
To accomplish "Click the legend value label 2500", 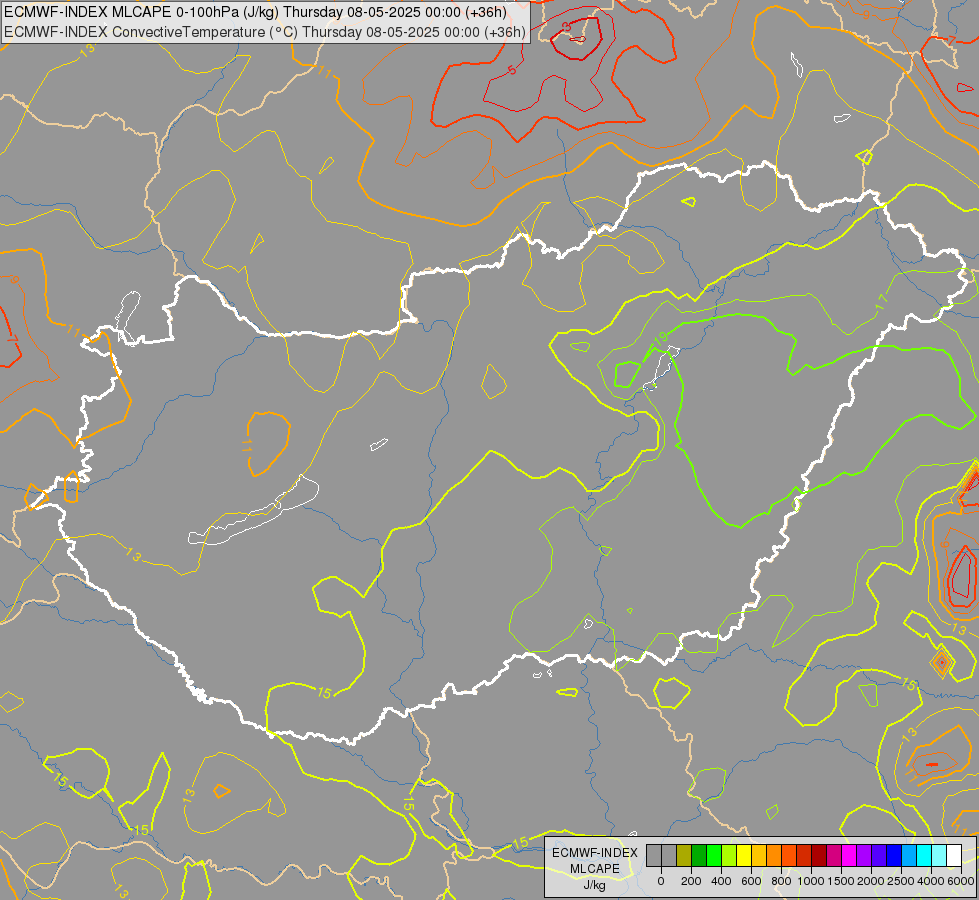I will click(901, 881).
